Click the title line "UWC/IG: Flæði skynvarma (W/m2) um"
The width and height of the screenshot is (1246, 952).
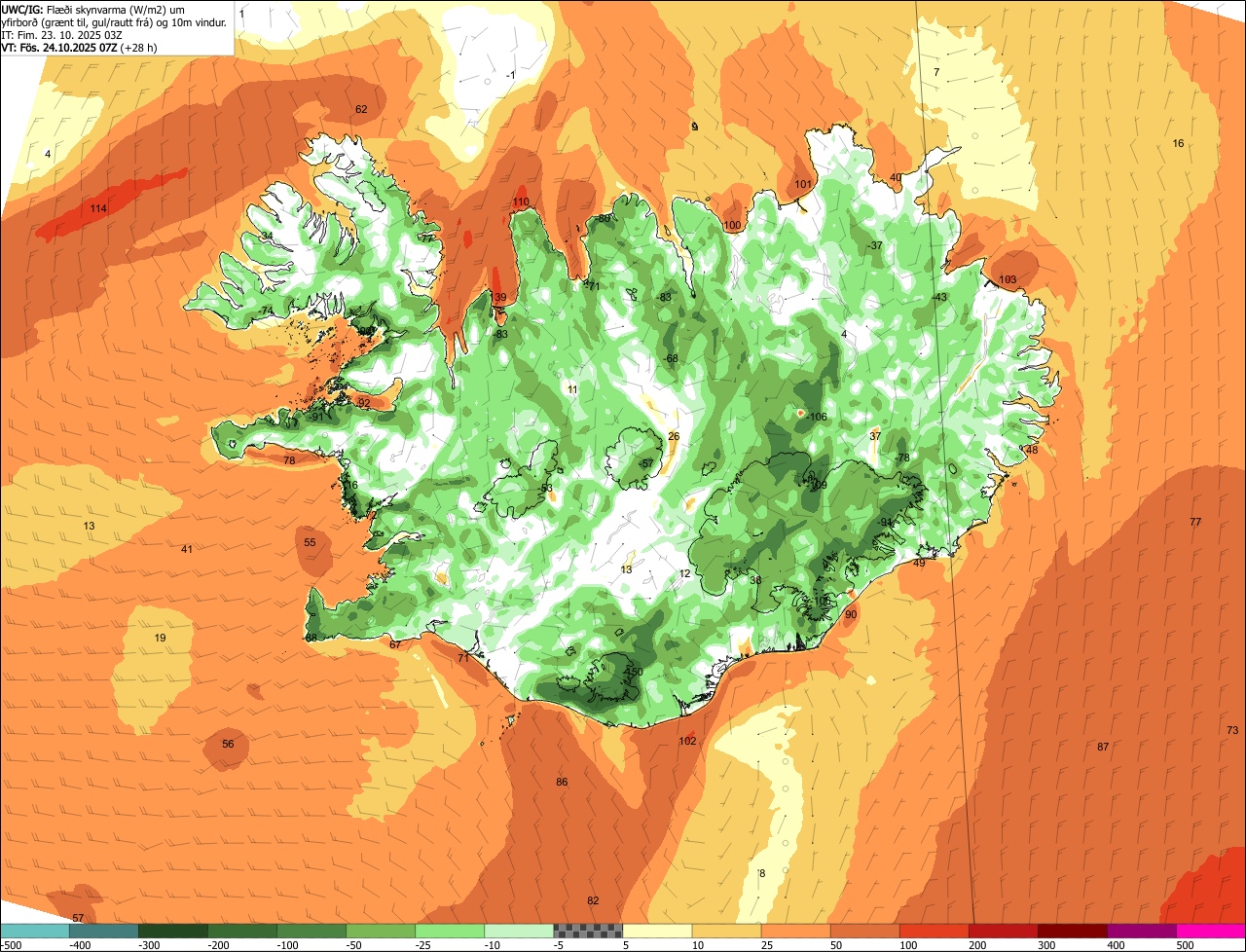93,10
